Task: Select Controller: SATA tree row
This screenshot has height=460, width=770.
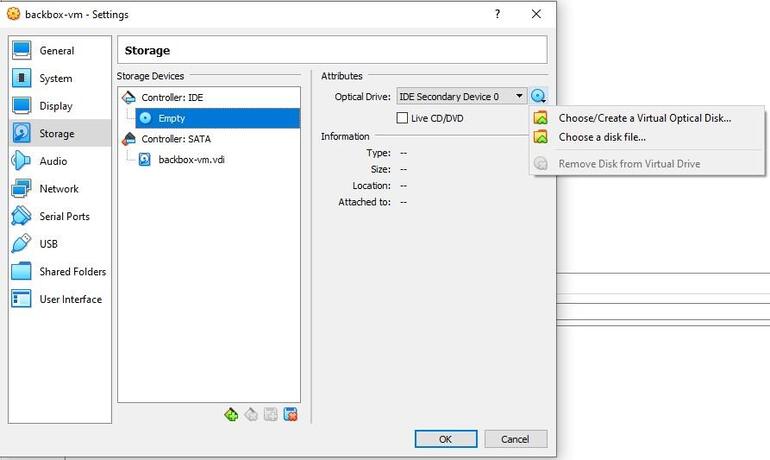Action: pyautogui.click(x=209, y=139)
